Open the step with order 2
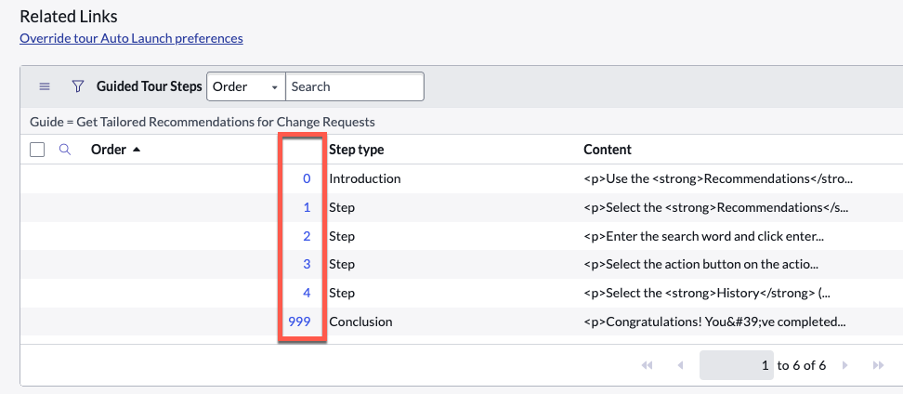This screenshot has width=904, height=394. [x=307, y=237]
